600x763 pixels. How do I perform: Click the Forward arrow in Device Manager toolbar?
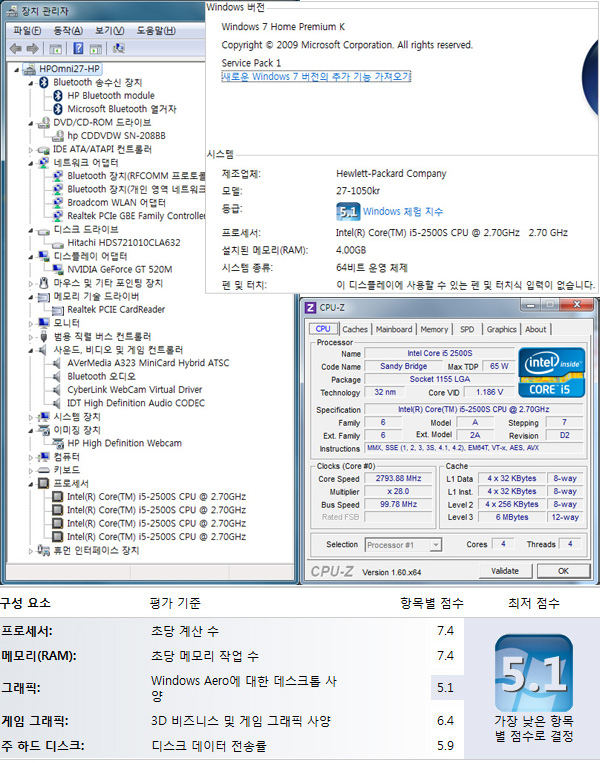tap(32, 48)
